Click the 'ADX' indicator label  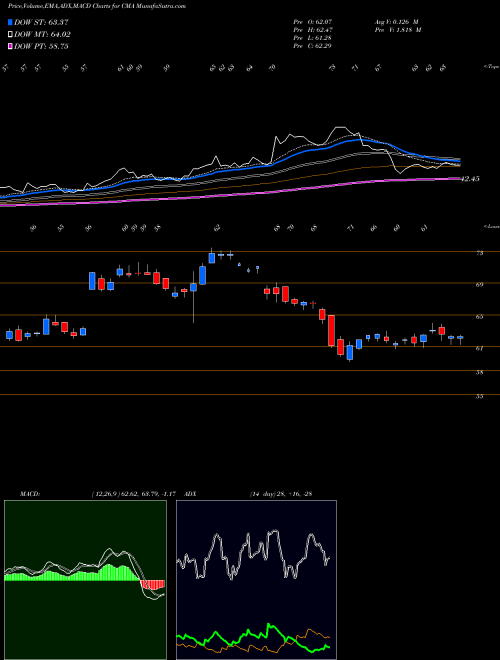[190, 493]
